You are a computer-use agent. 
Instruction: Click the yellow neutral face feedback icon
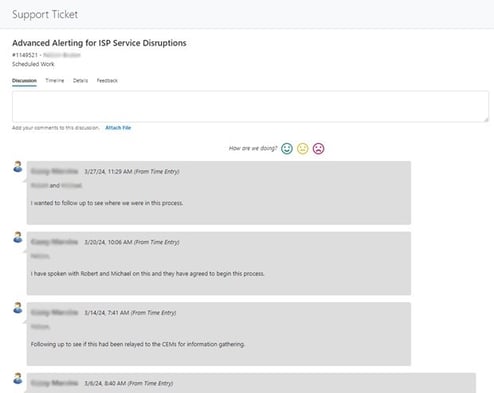[303, 148]
